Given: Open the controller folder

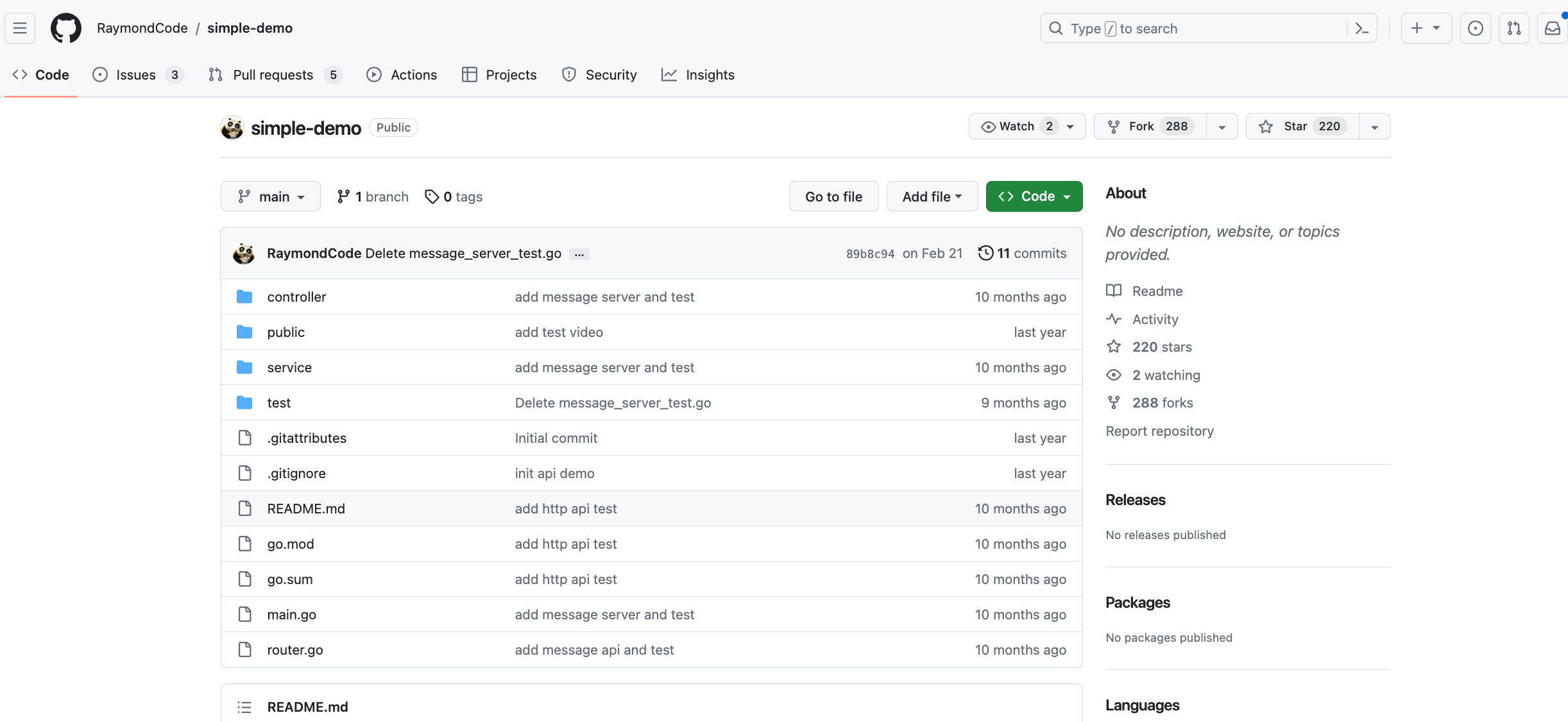Looking at the screenshot, I should pos(296,297).
